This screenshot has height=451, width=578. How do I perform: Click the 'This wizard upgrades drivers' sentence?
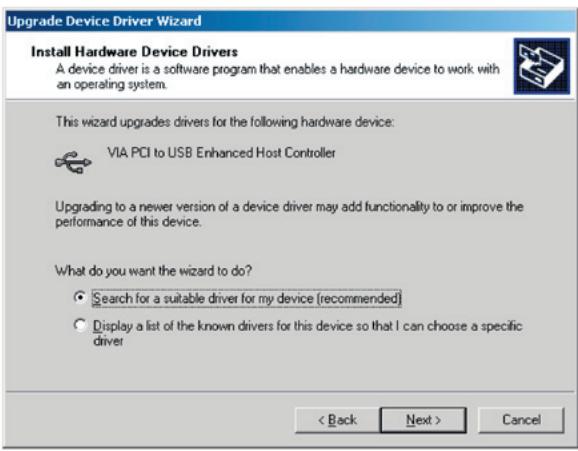coord(225,122)
